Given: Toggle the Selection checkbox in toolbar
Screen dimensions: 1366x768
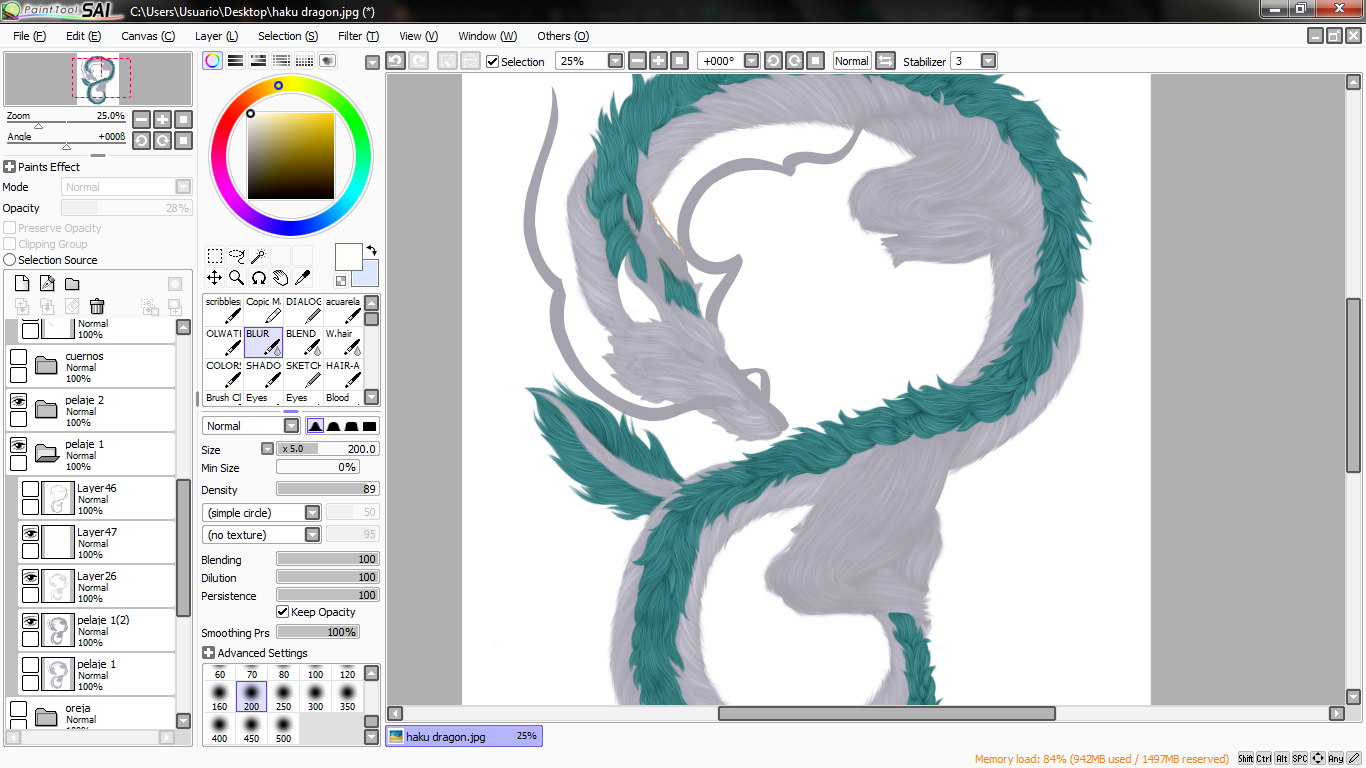Looking at the screenshot, I should click(x=492, y=62).
